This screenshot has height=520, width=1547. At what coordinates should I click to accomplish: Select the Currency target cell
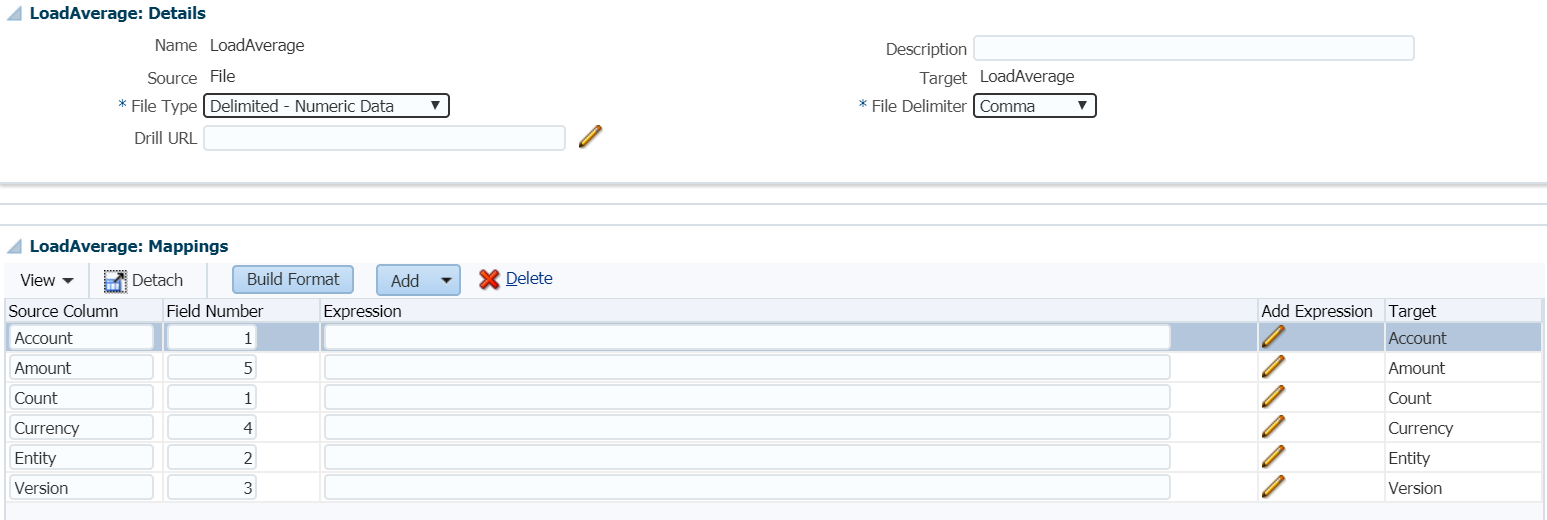click(x=1463, y=428)
